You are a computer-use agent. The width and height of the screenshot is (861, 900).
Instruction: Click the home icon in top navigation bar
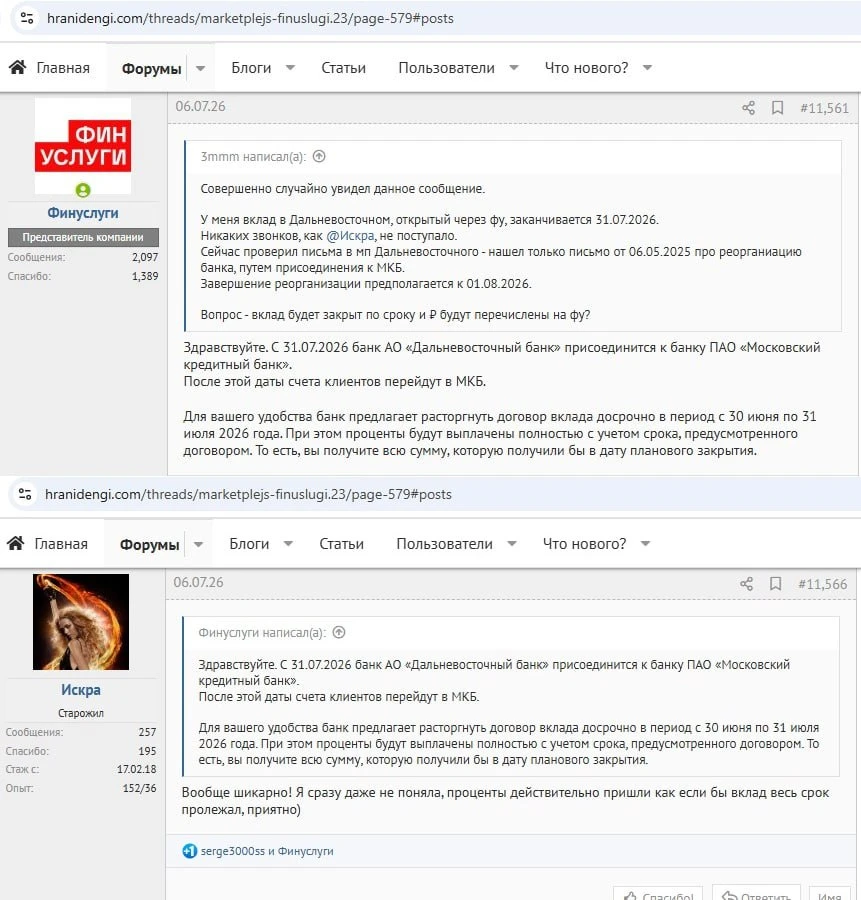point(17,67)
